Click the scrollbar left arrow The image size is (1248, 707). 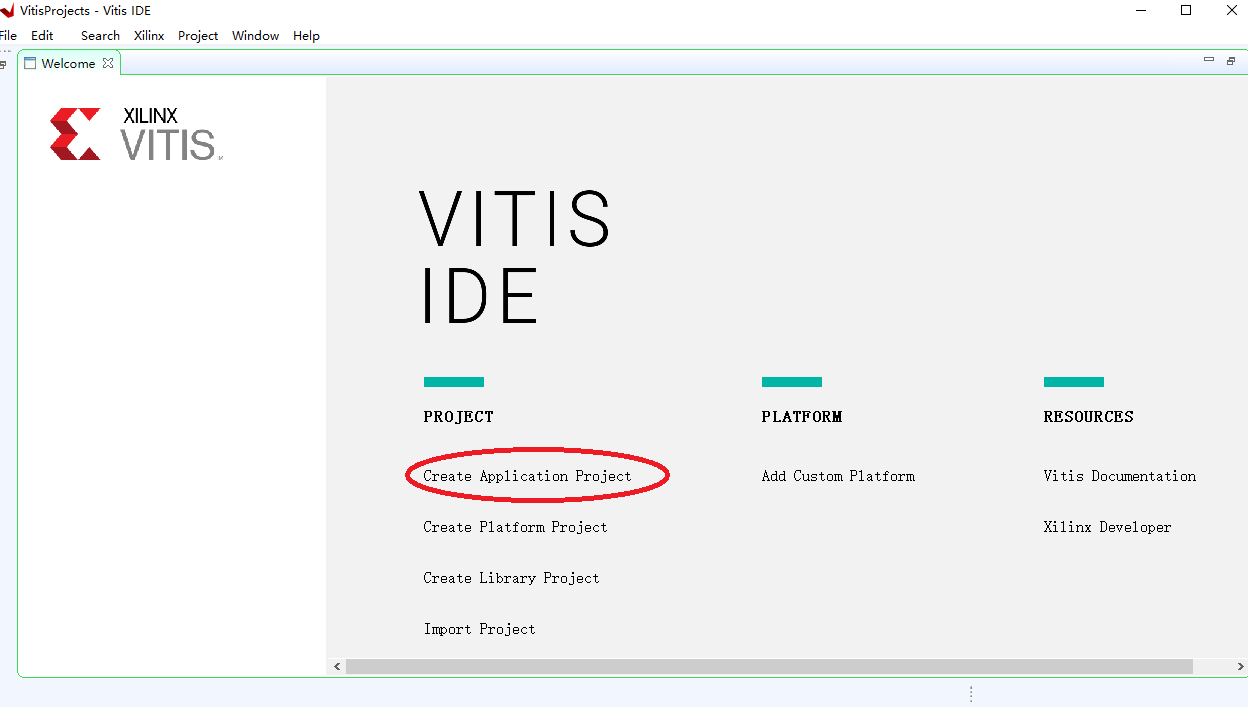(337, 666)
